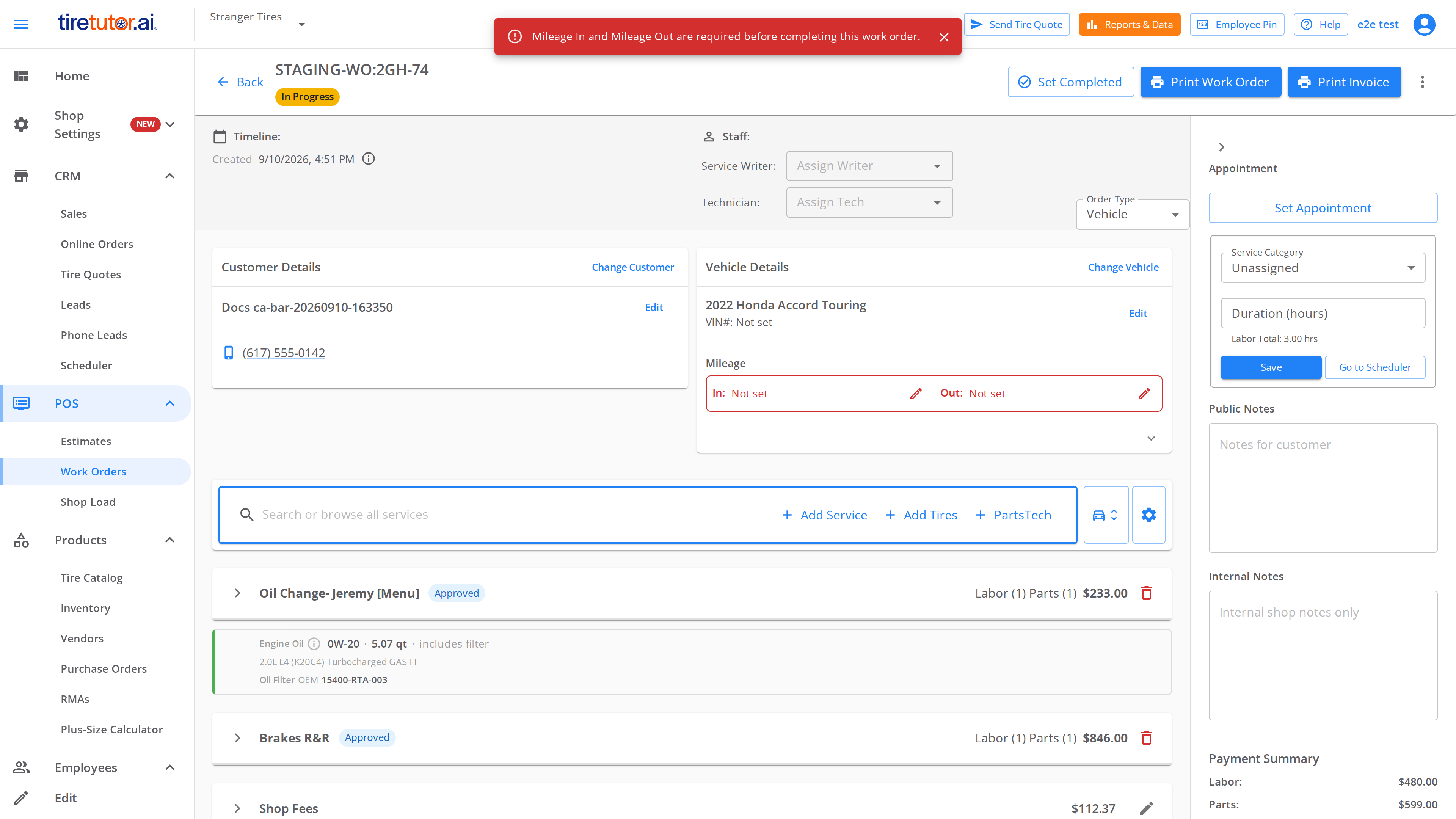Click Print Work Order button
Viewport: 1456px width, 819px height.
pos(1210,82)
